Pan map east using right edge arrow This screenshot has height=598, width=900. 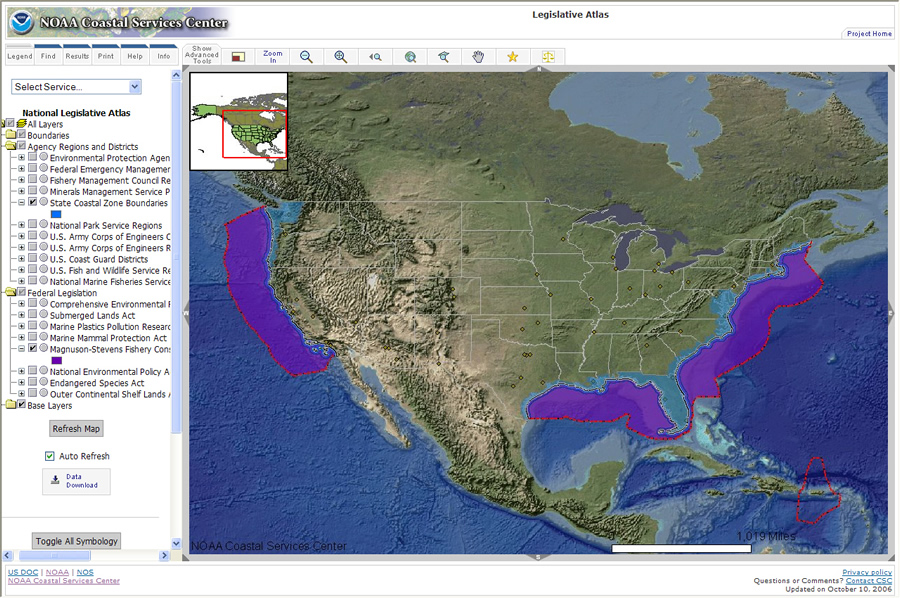point(891,313)
